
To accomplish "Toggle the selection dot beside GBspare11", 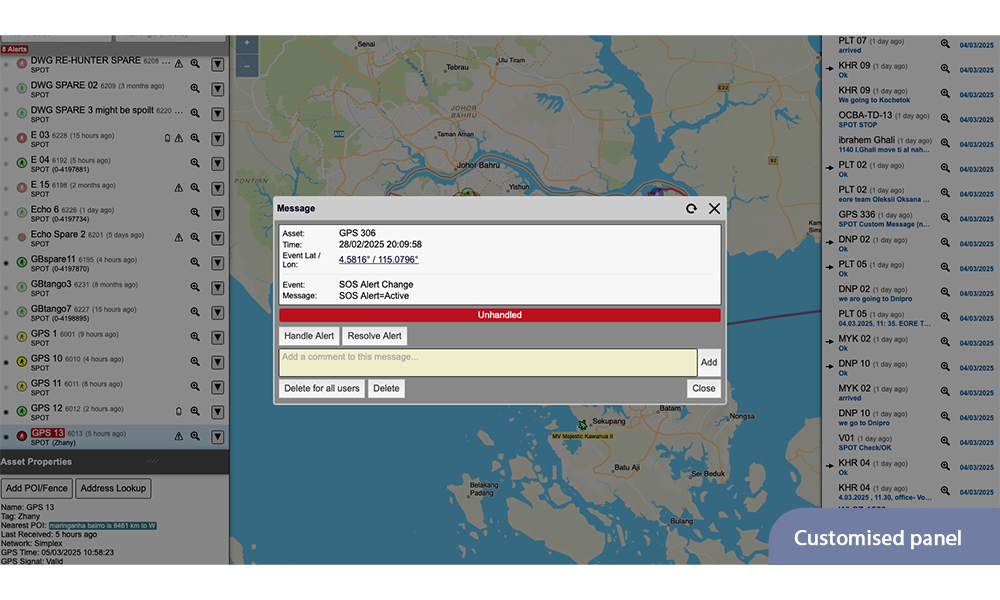I will [x=7, y=263].
